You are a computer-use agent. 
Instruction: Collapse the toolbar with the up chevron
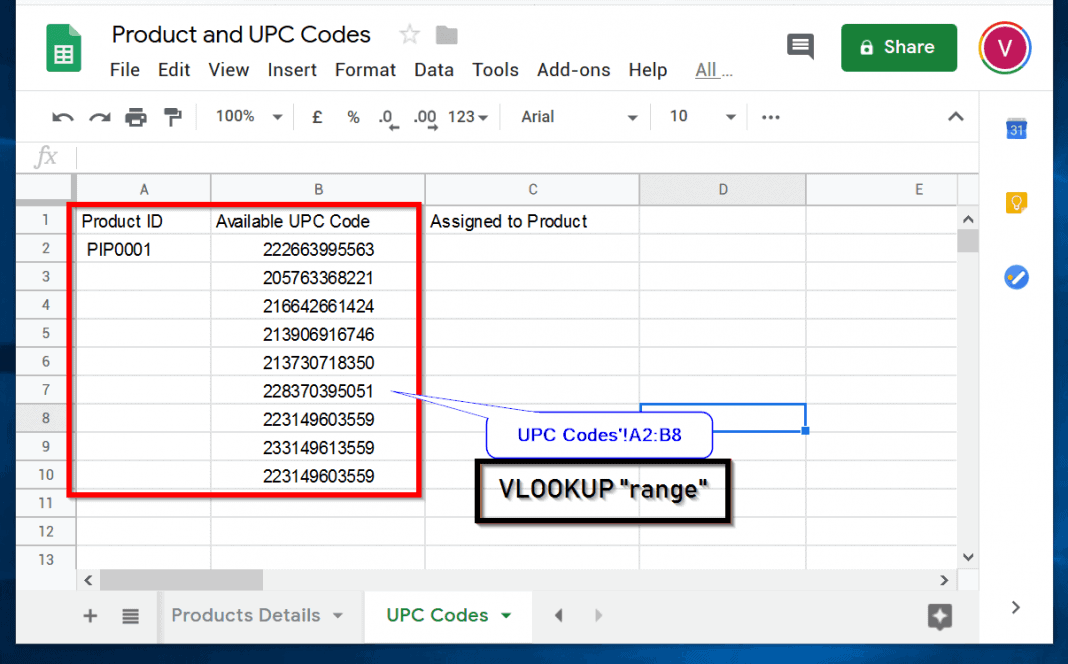point(956,116)
